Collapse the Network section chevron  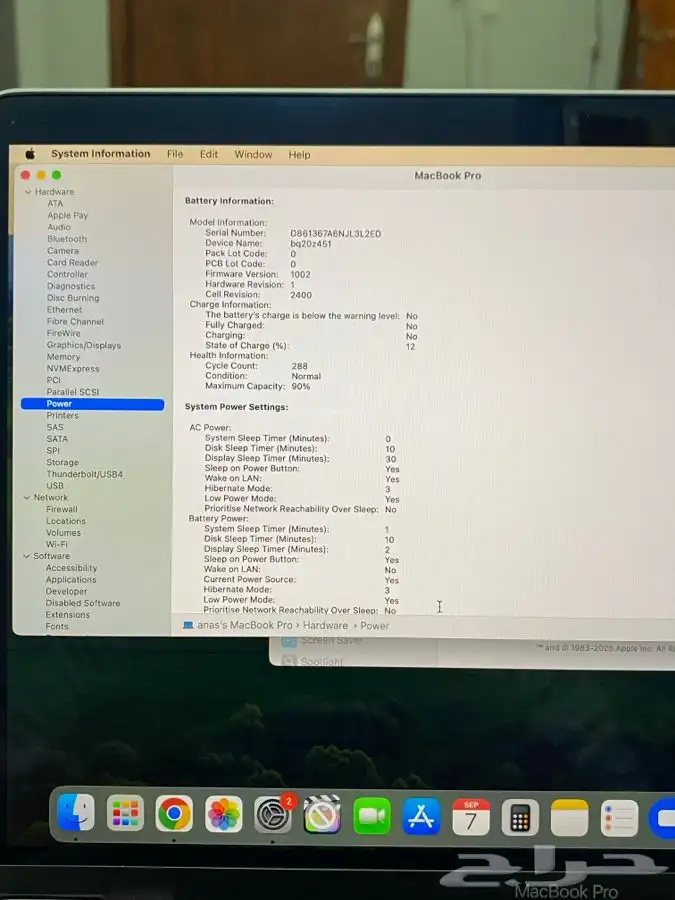click(26, 498)
